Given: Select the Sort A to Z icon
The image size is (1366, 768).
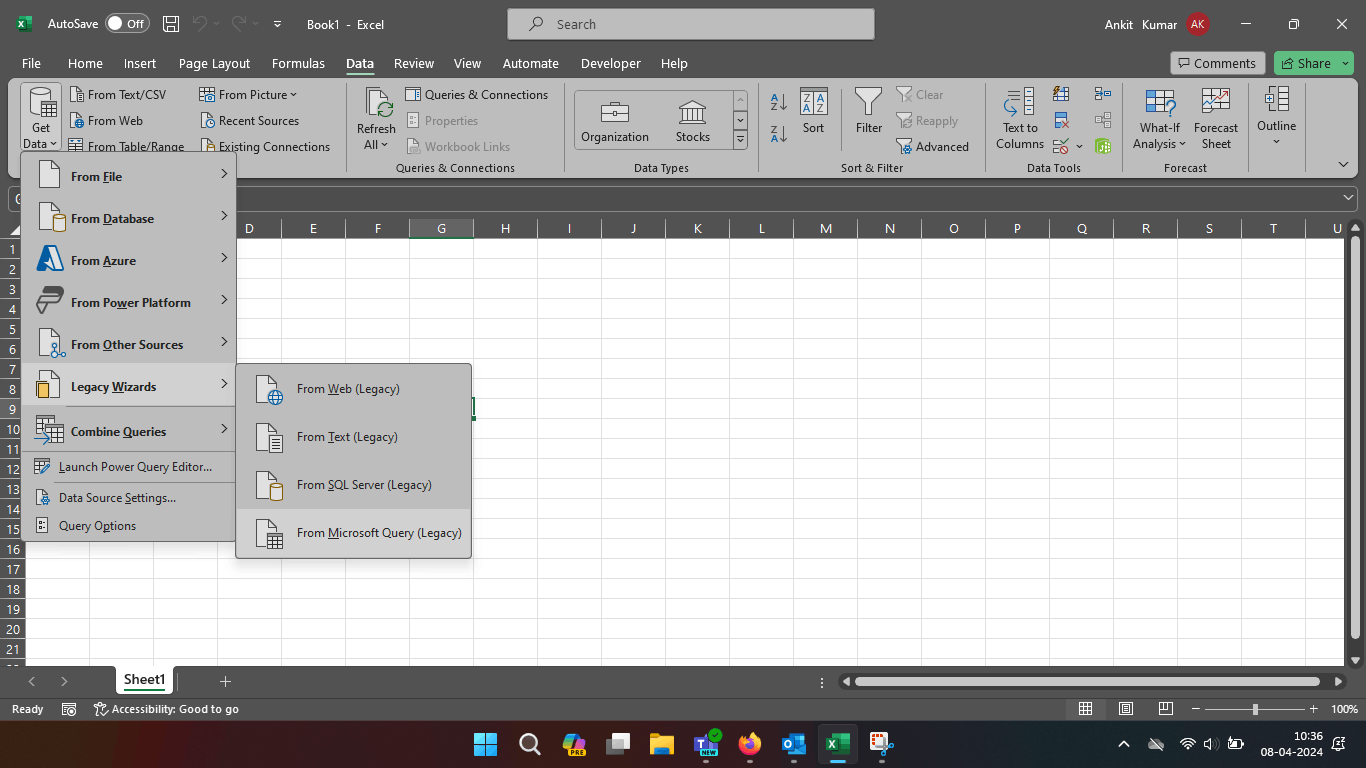Looking at the screenshot, I should pyautogui.click(x=779, y=101).
